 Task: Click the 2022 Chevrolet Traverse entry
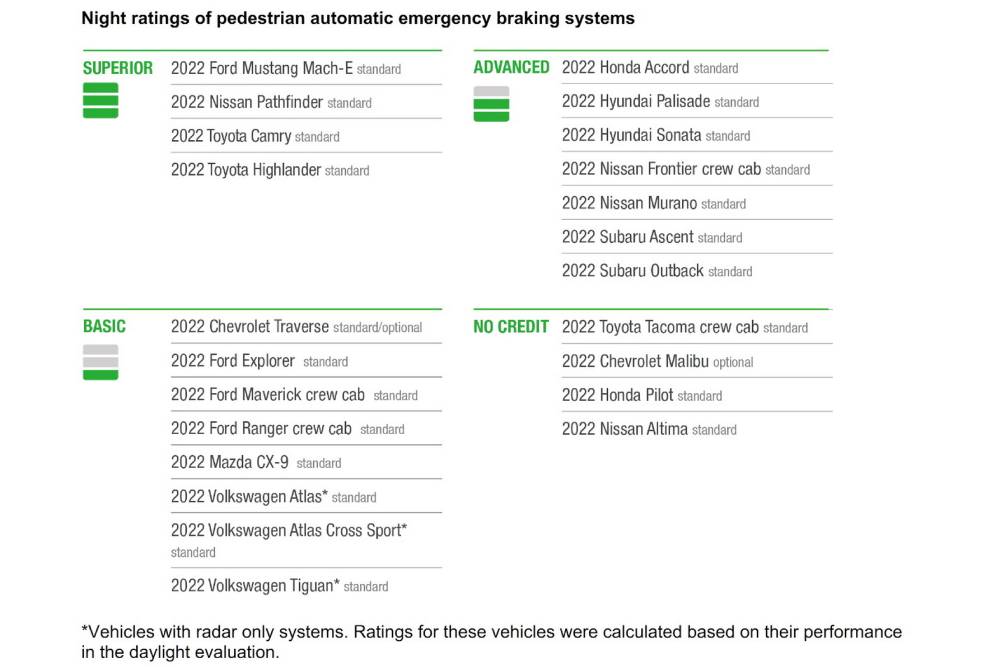[x=250, y=327]
